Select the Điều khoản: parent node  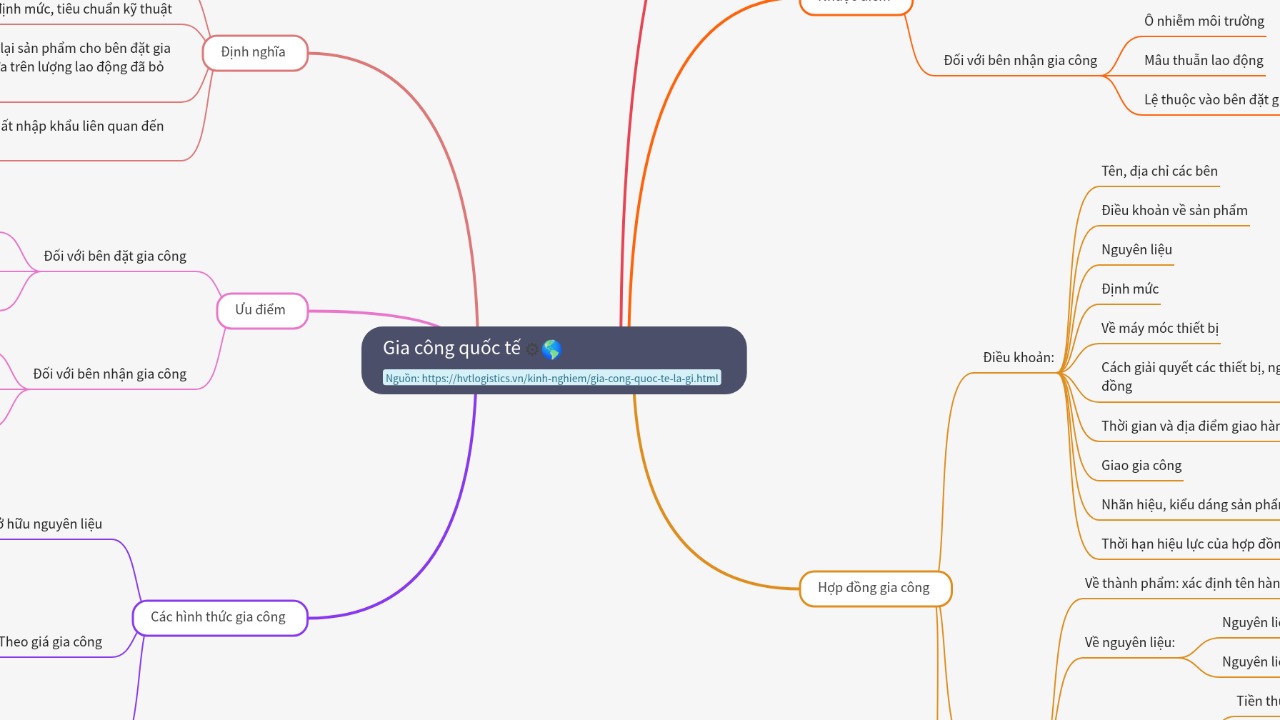pyautogui.click(x=1019, y=357)
